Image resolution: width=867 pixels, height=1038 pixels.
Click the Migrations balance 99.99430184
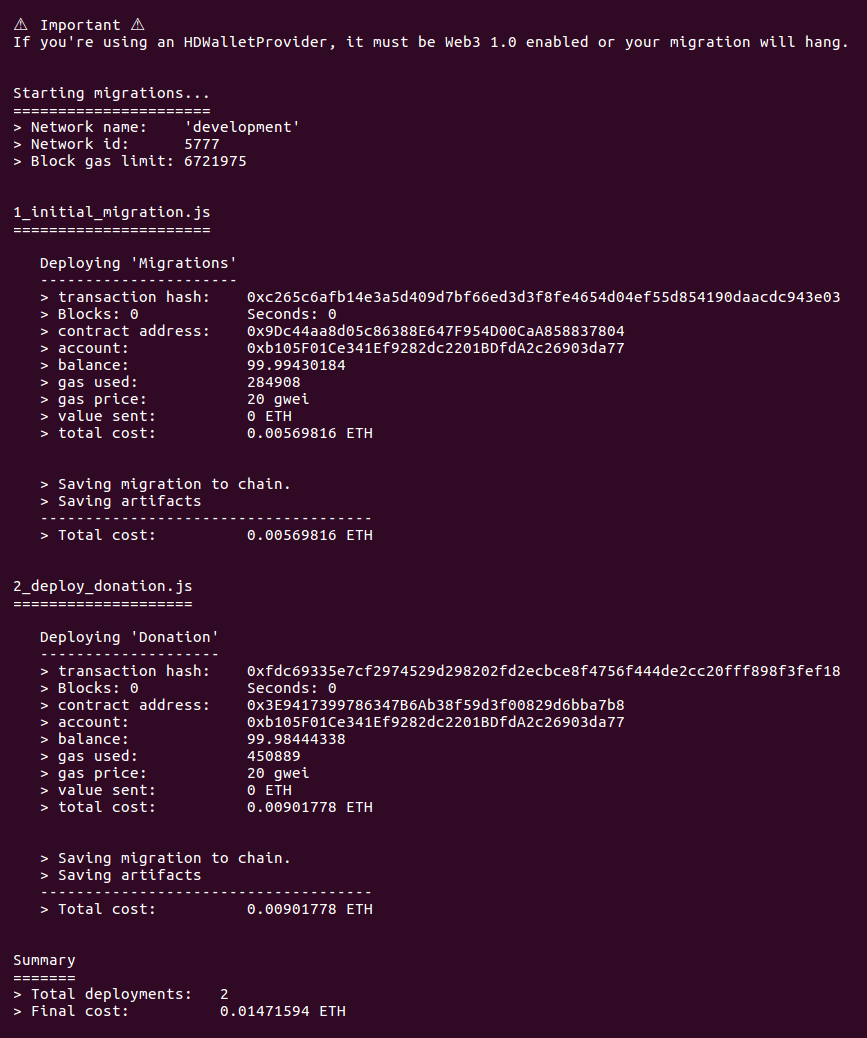(295, 365)
